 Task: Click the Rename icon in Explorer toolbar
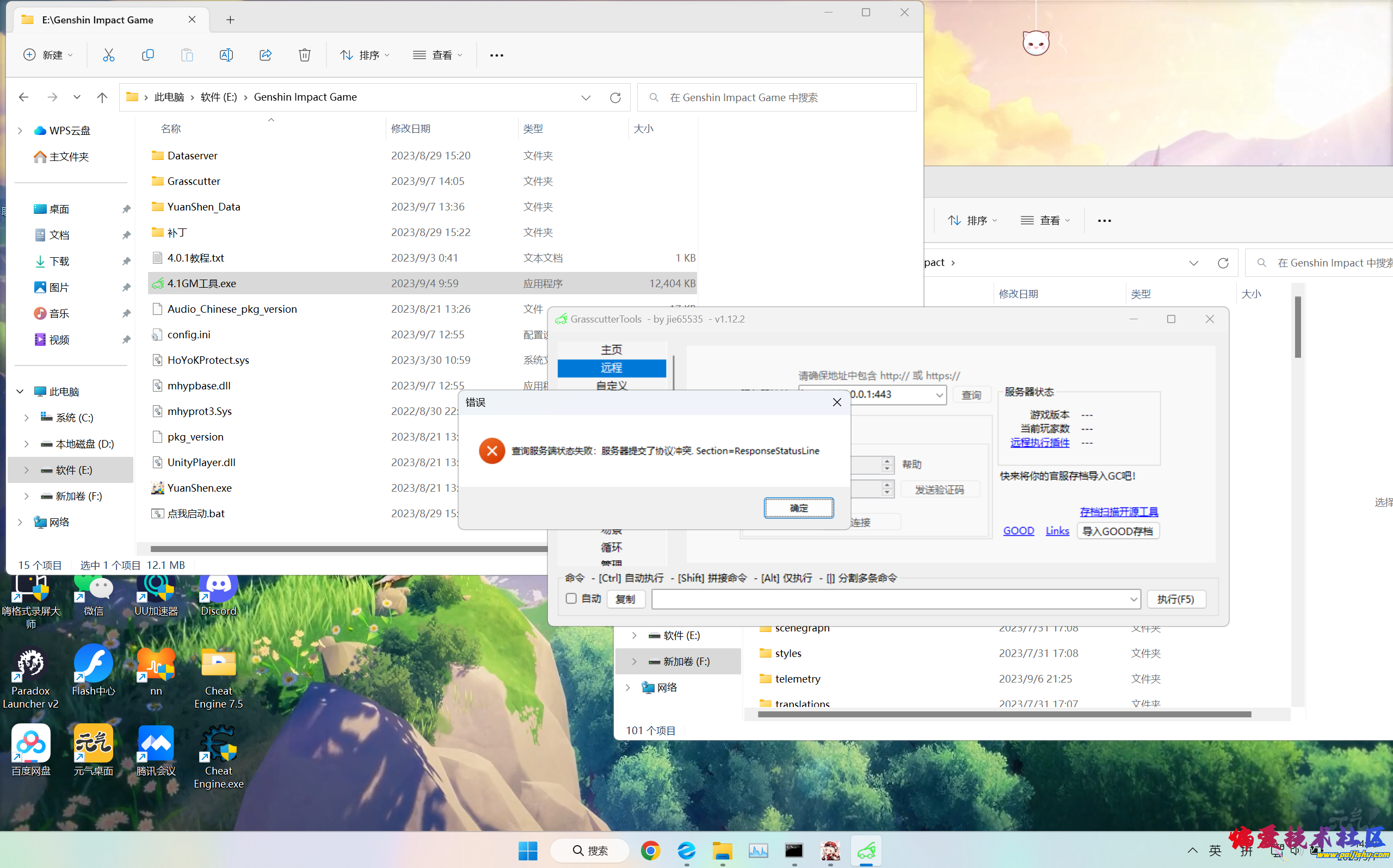coord(226,55)
